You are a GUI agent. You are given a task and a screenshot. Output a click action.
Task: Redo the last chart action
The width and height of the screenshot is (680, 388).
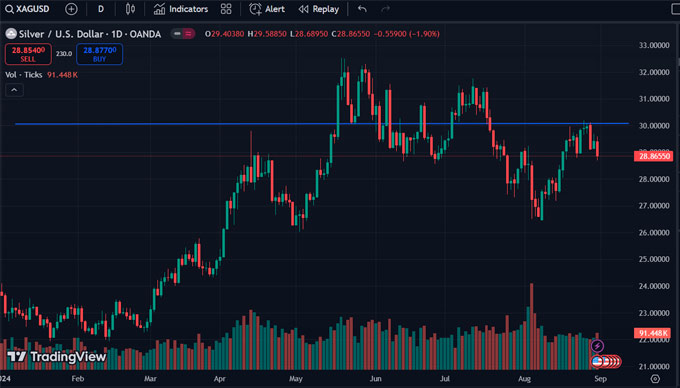pos(385,9)
